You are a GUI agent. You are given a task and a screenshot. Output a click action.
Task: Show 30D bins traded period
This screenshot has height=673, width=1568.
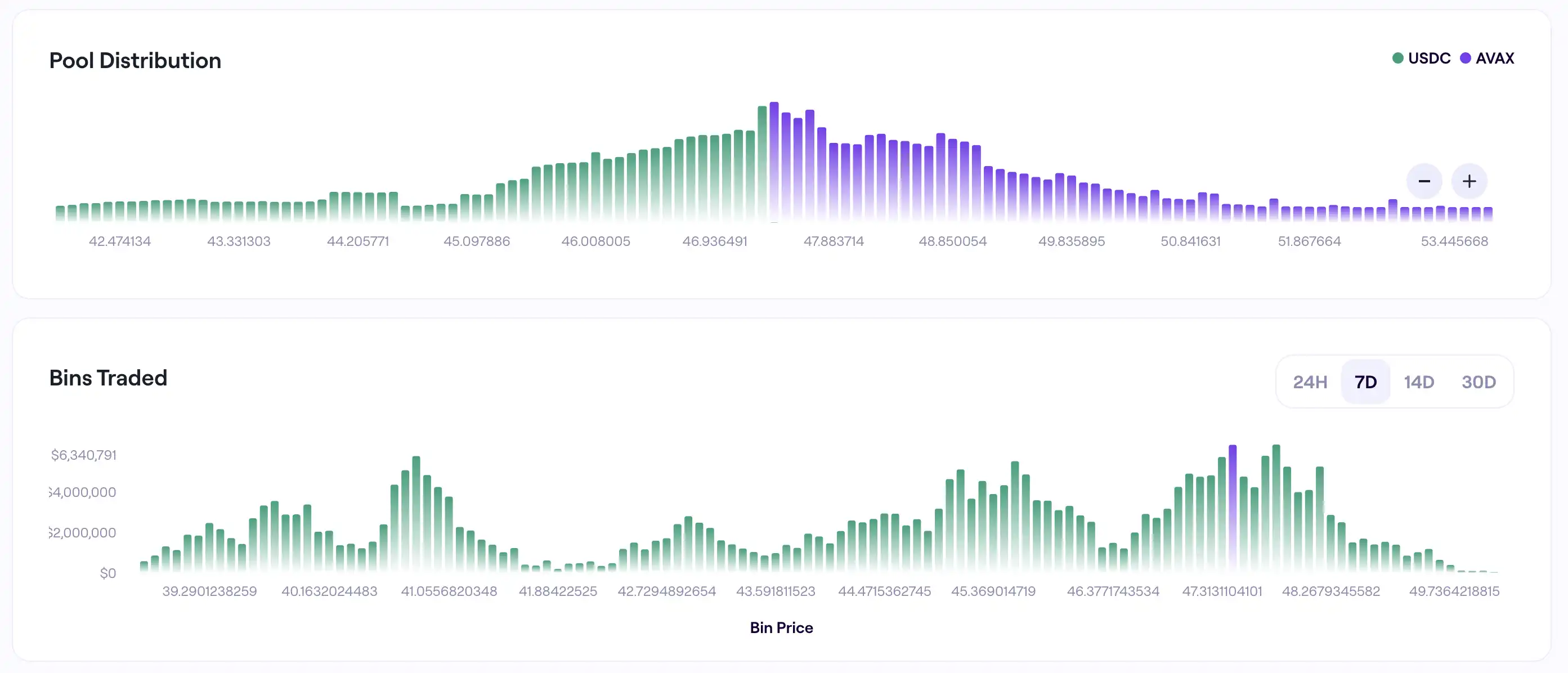[1479, 382]
